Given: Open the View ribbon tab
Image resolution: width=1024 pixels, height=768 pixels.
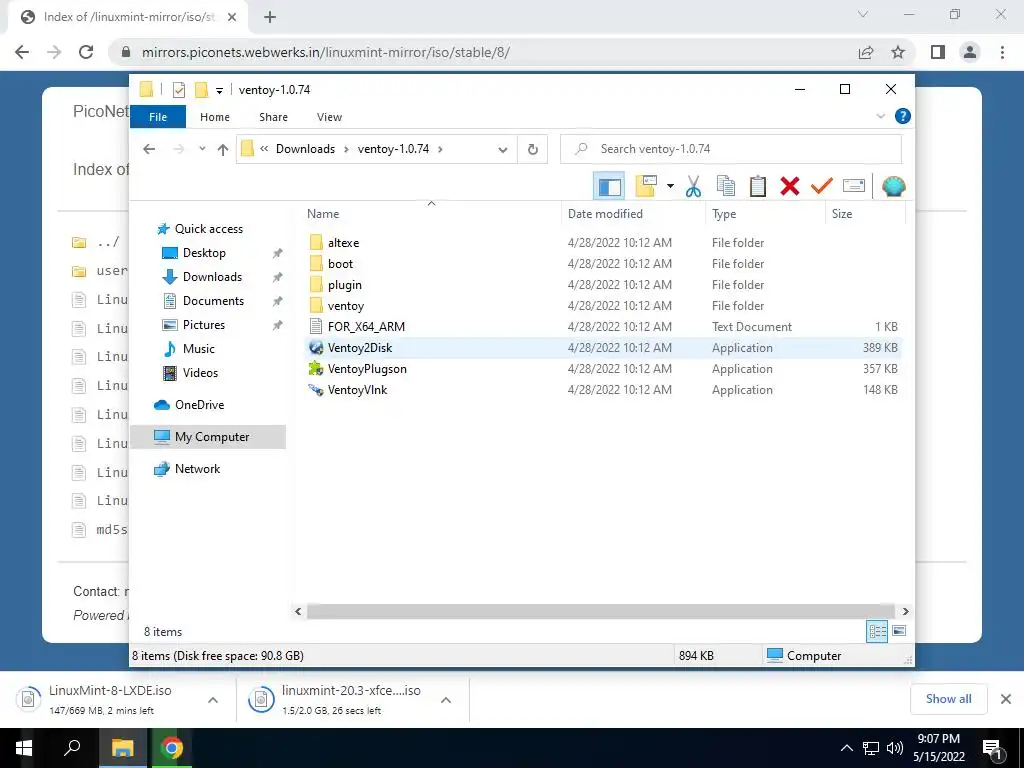Looking at the screenshot, I should tap(329, 117).
